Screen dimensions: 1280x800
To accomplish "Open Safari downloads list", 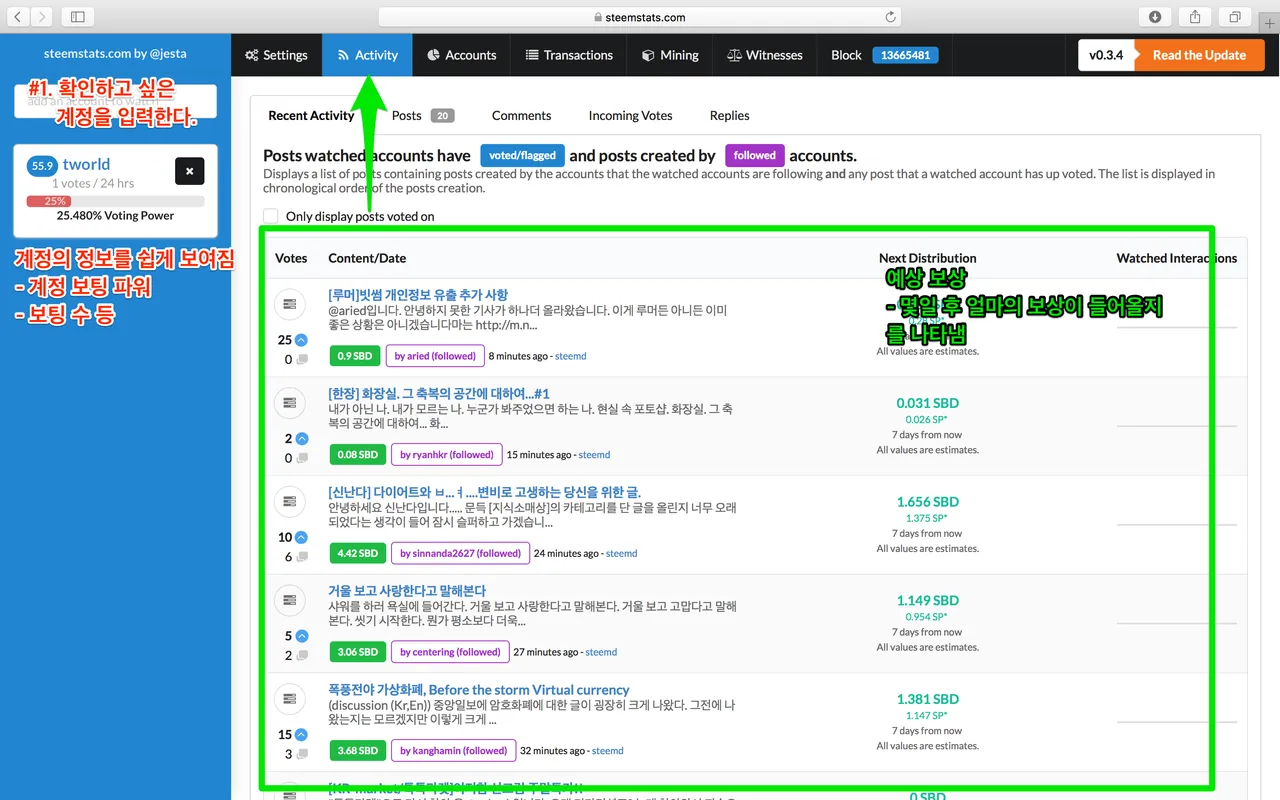I will coord(1155,16).
